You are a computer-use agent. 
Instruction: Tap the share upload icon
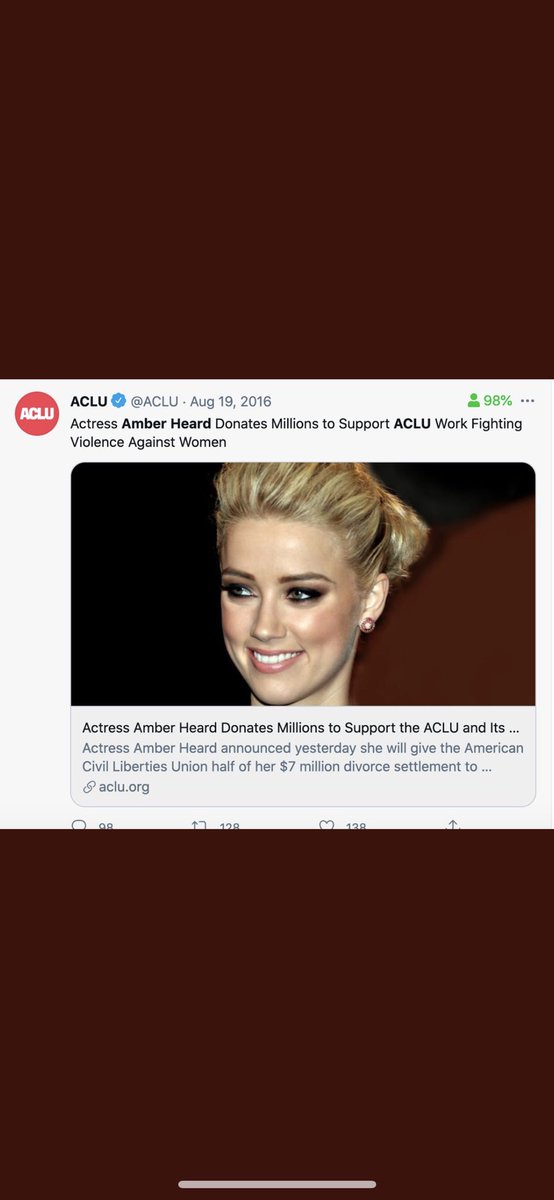pyautogui.click(x=452, y=826)
